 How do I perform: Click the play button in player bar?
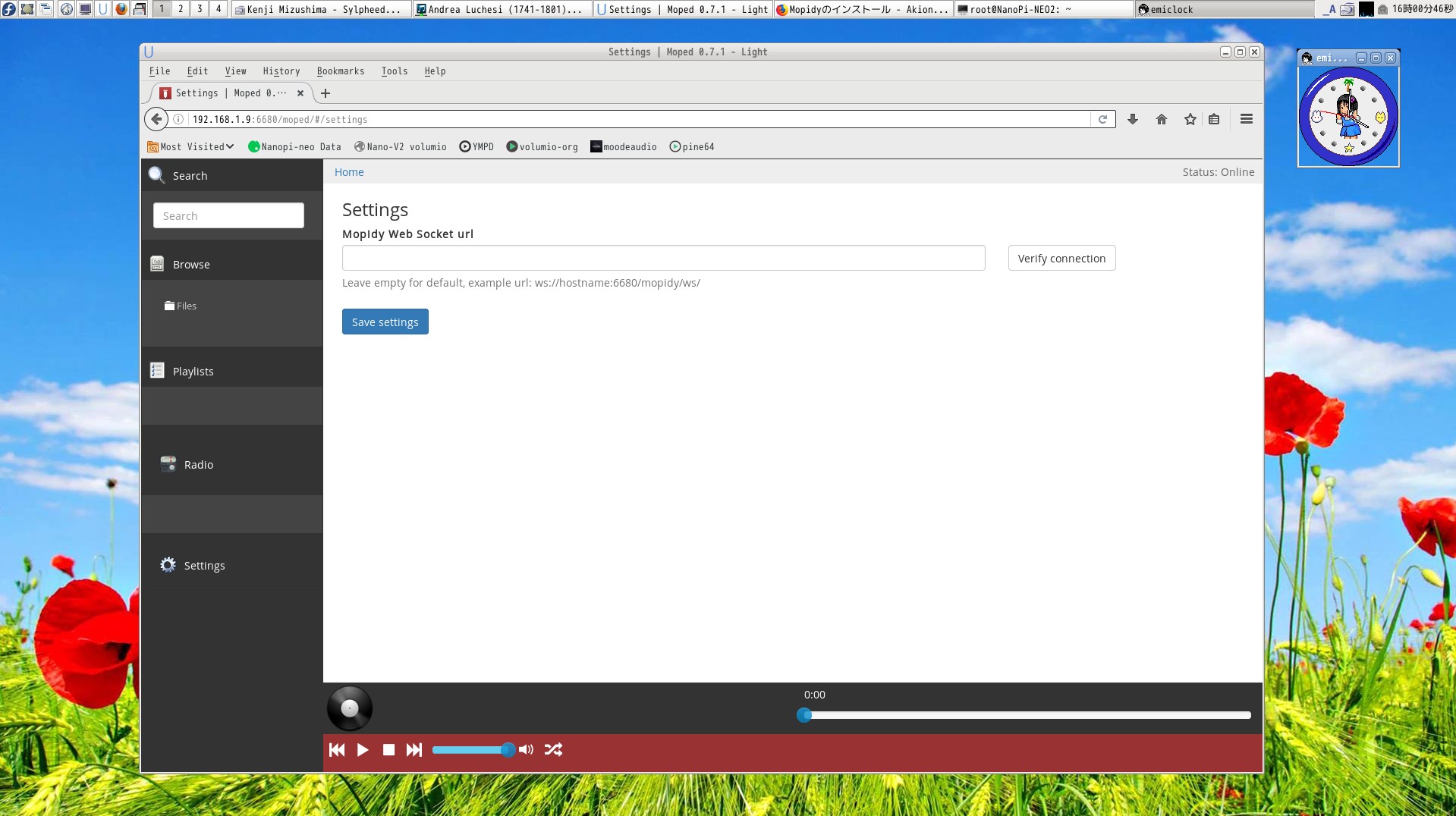[363, 750]
